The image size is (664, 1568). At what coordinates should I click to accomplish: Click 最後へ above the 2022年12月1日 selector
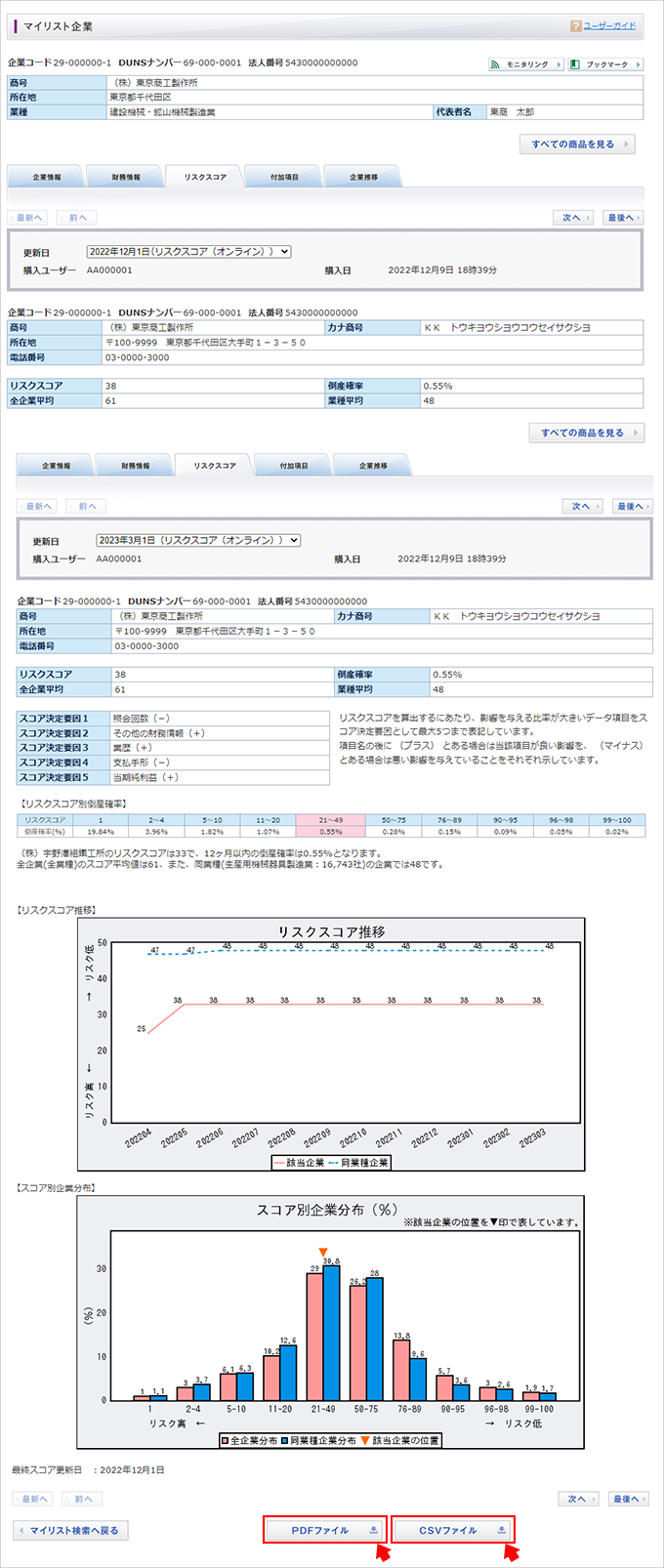(x=623, y=218)
